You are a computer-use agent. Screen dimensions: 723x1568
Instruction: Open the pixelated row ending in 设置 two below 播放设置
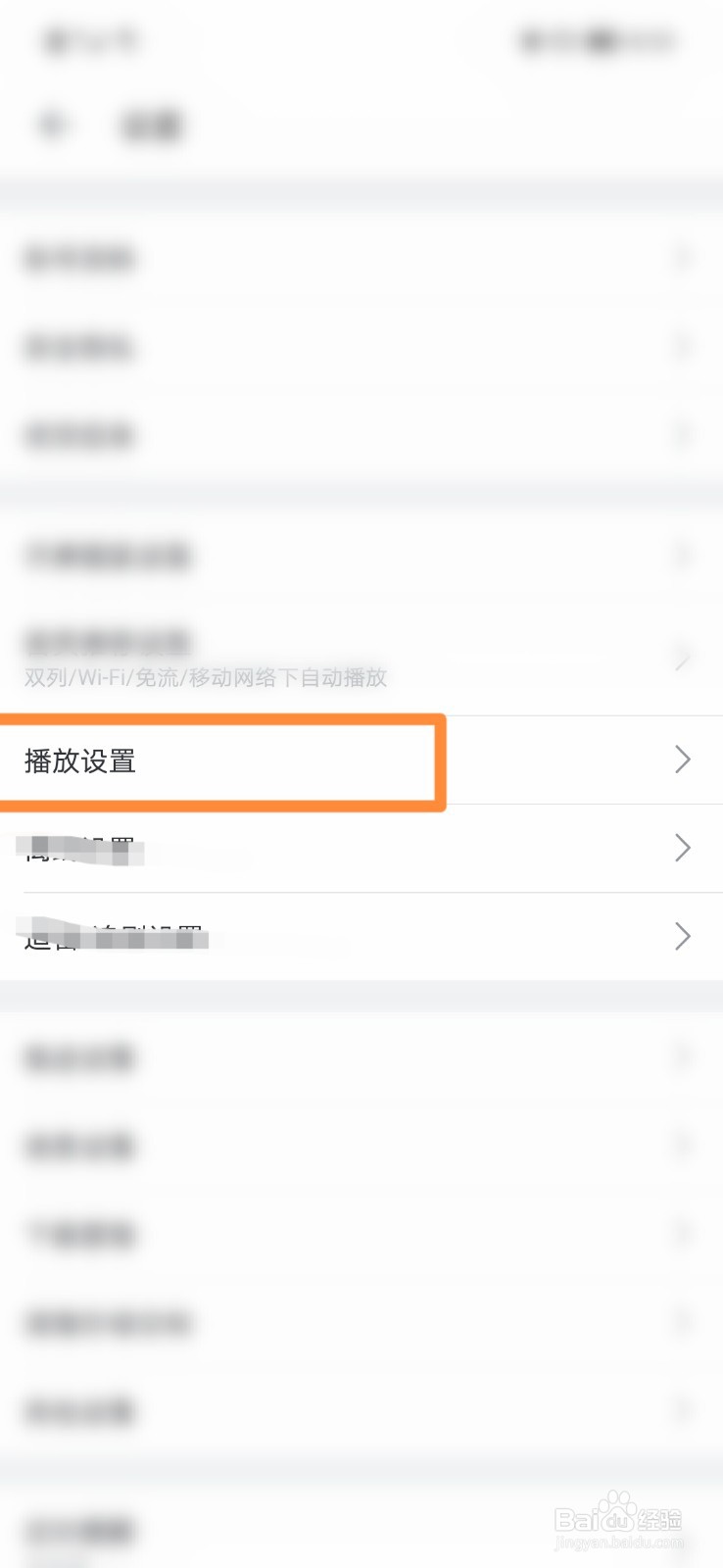pos(361,937)
